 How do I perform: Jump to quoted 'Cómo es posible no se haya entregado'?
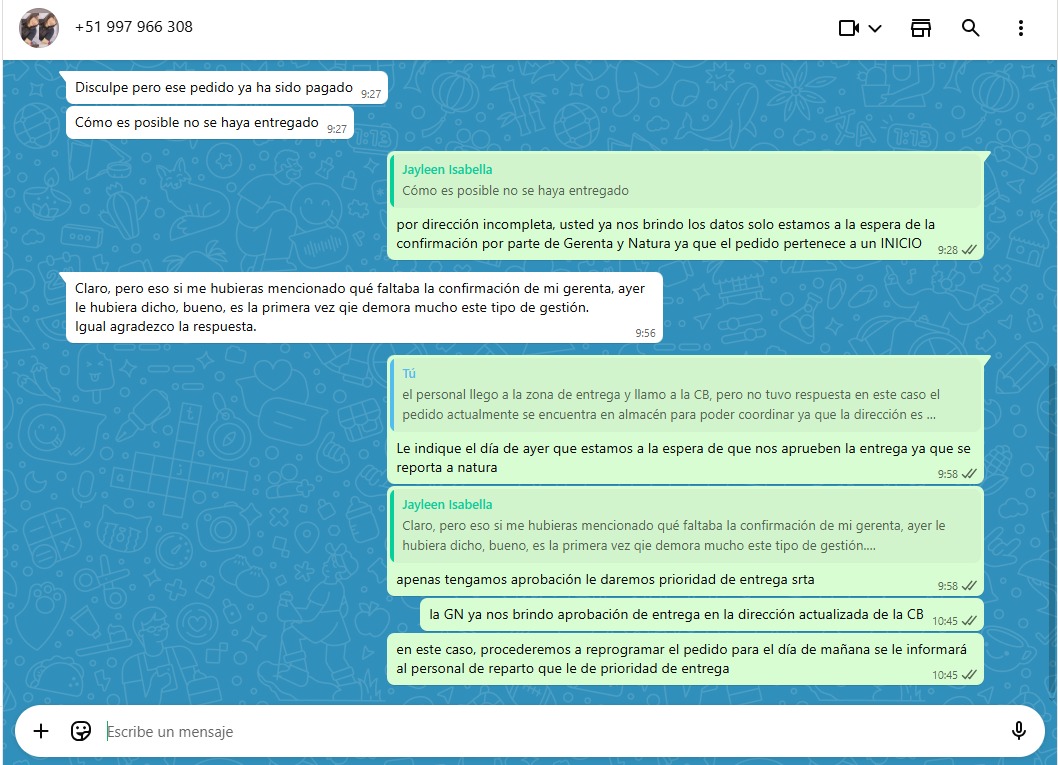(684, 181)
